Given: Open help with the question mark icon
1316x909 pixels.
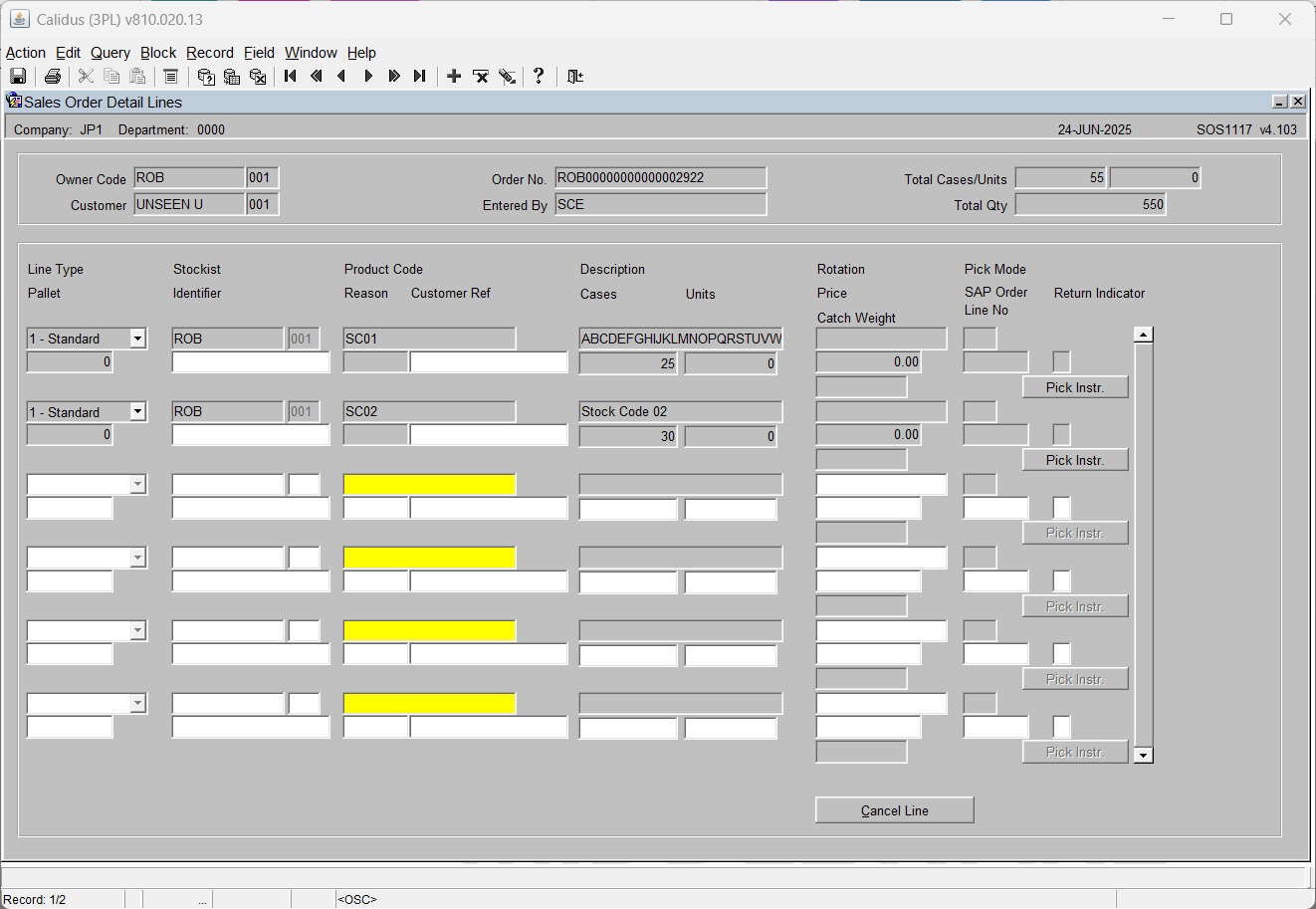Looking at the screenshot, I should [x=539, y=77].
